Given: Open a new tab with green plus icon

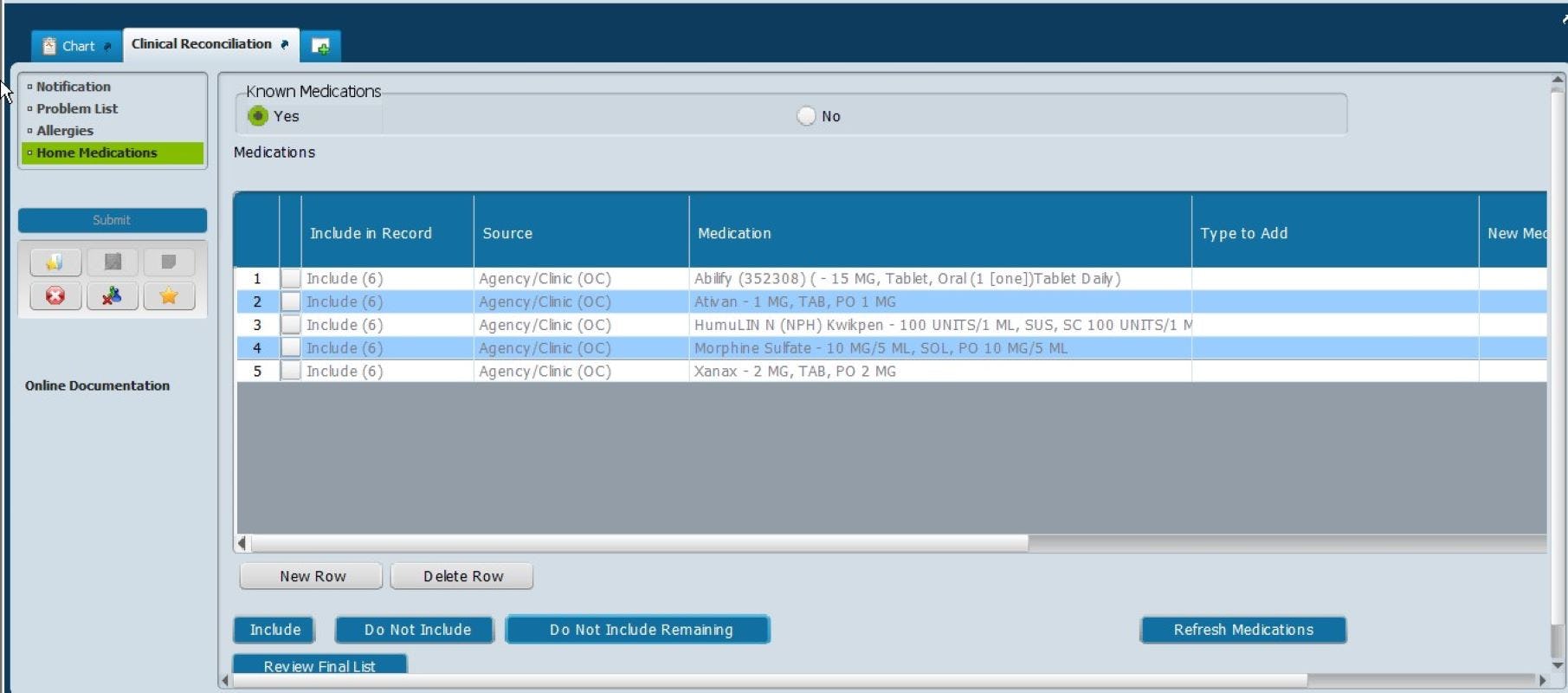Looking at the screenshot, I should click(x=320, y=46).
